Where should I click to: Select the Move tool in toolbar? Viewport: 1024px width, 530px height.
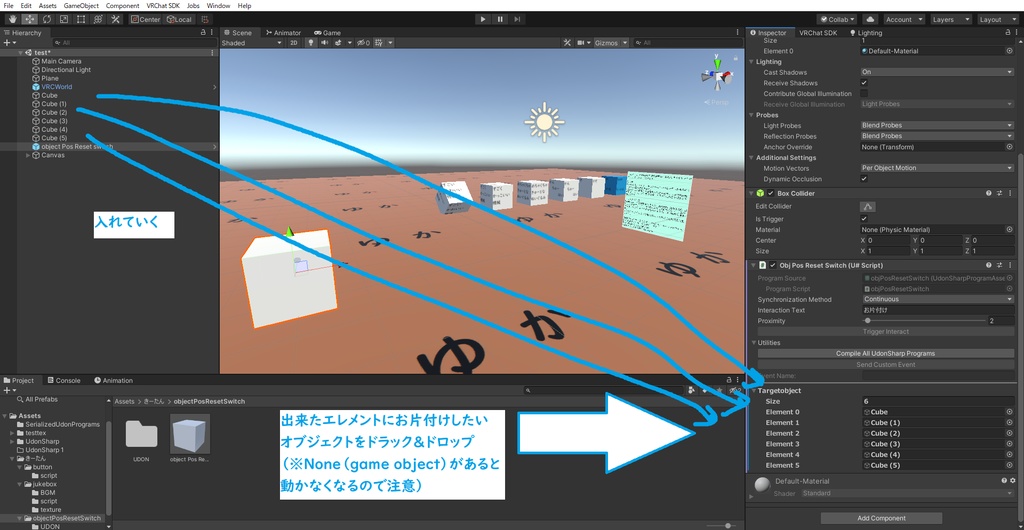click(x=29, y=19)
